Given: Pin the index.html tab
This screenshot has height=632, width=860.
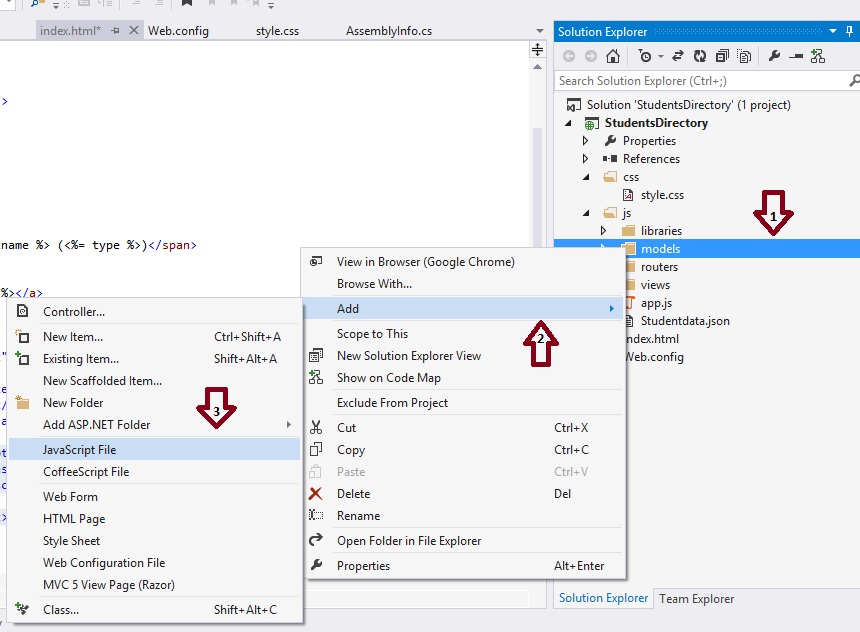Looking at the screenshot, I should tap(115, 31).
